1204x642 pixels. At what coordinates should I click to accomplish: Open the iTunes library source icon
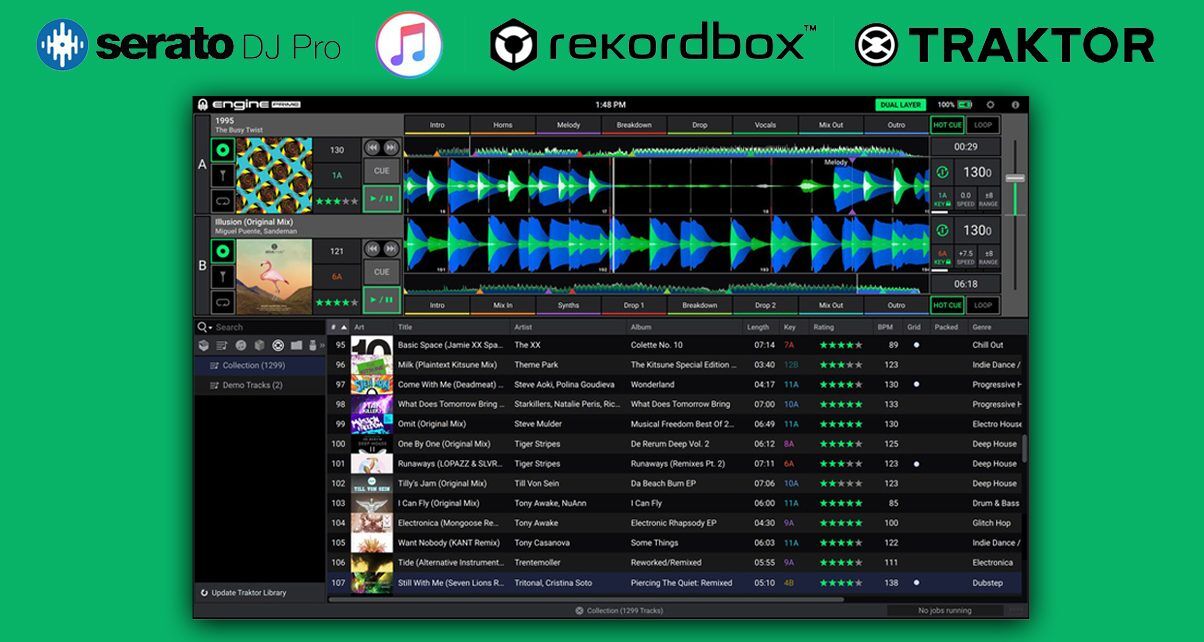point(241,345)
